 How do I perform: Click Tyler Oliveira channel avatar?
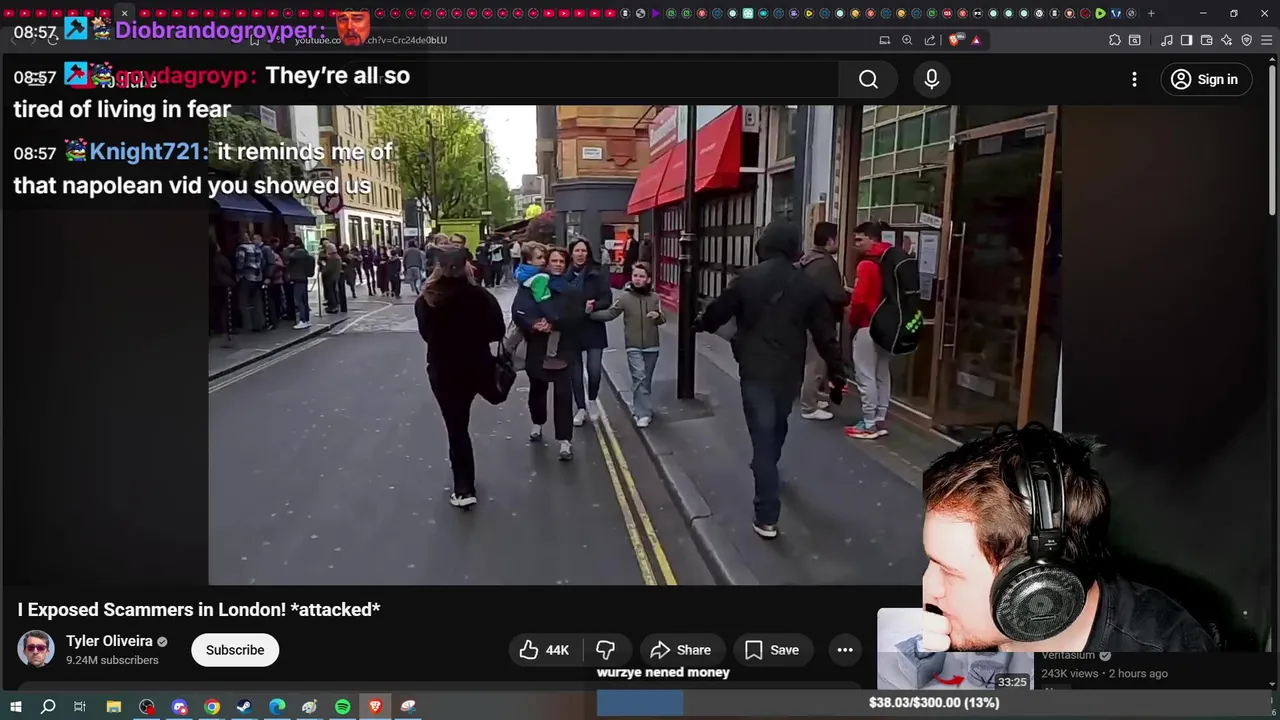pyautogui.click(x=36, y=650)
